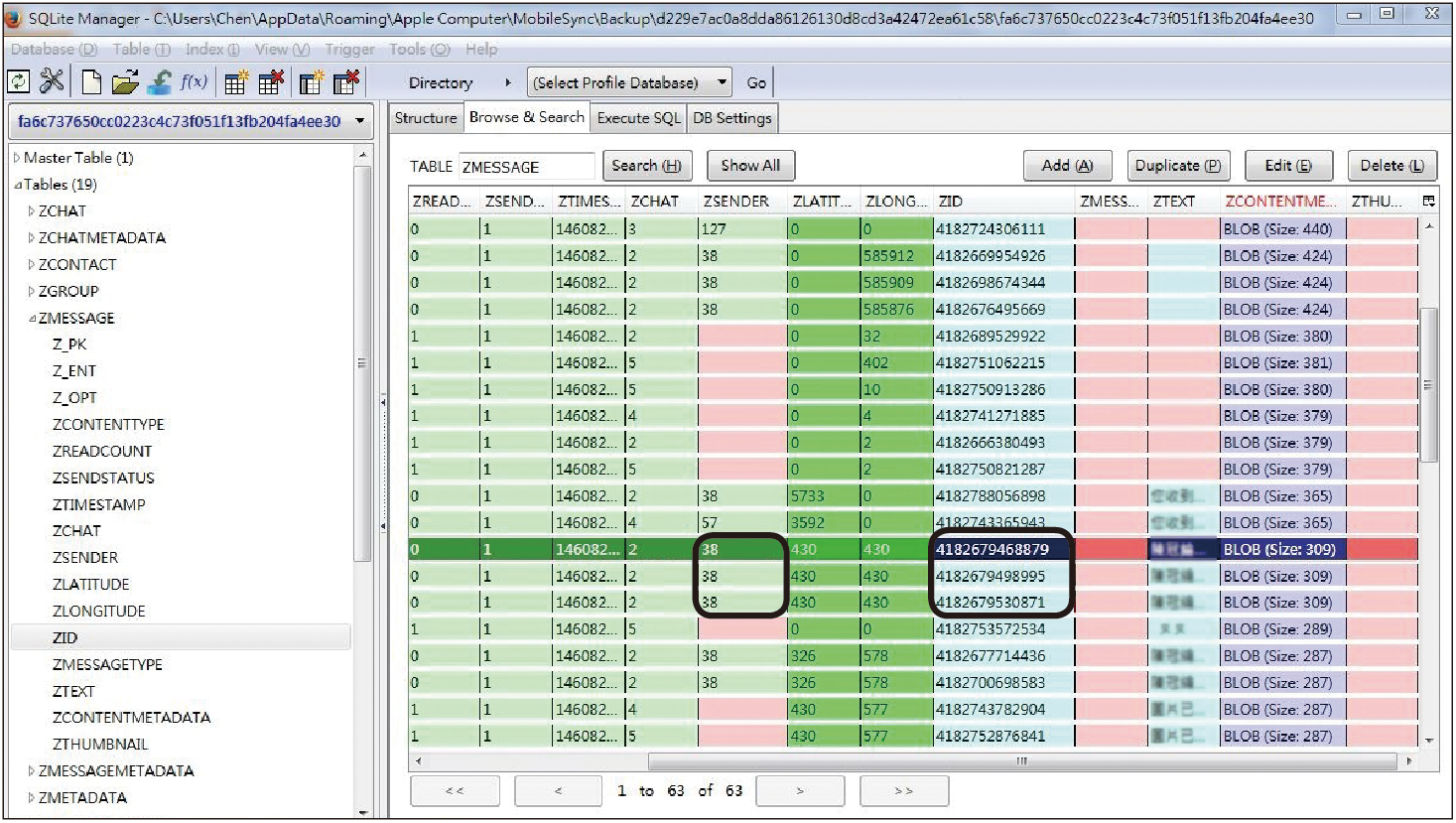
Task: Click the Go button
Action: 756,82
